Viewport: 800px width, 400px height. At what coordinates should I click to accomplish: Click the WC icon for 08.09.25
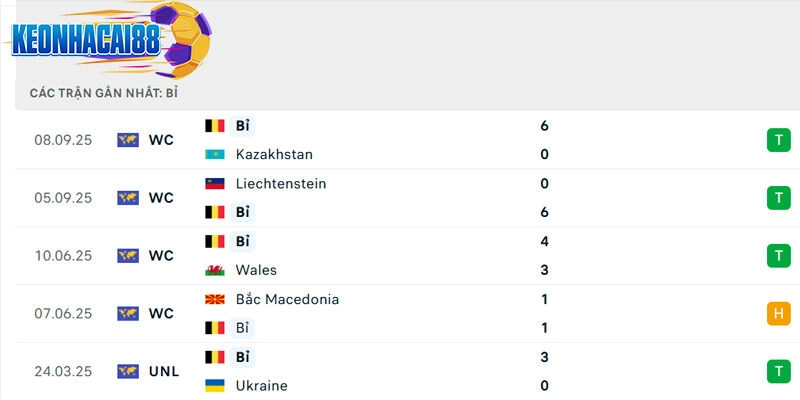click(x=127, y=140)
